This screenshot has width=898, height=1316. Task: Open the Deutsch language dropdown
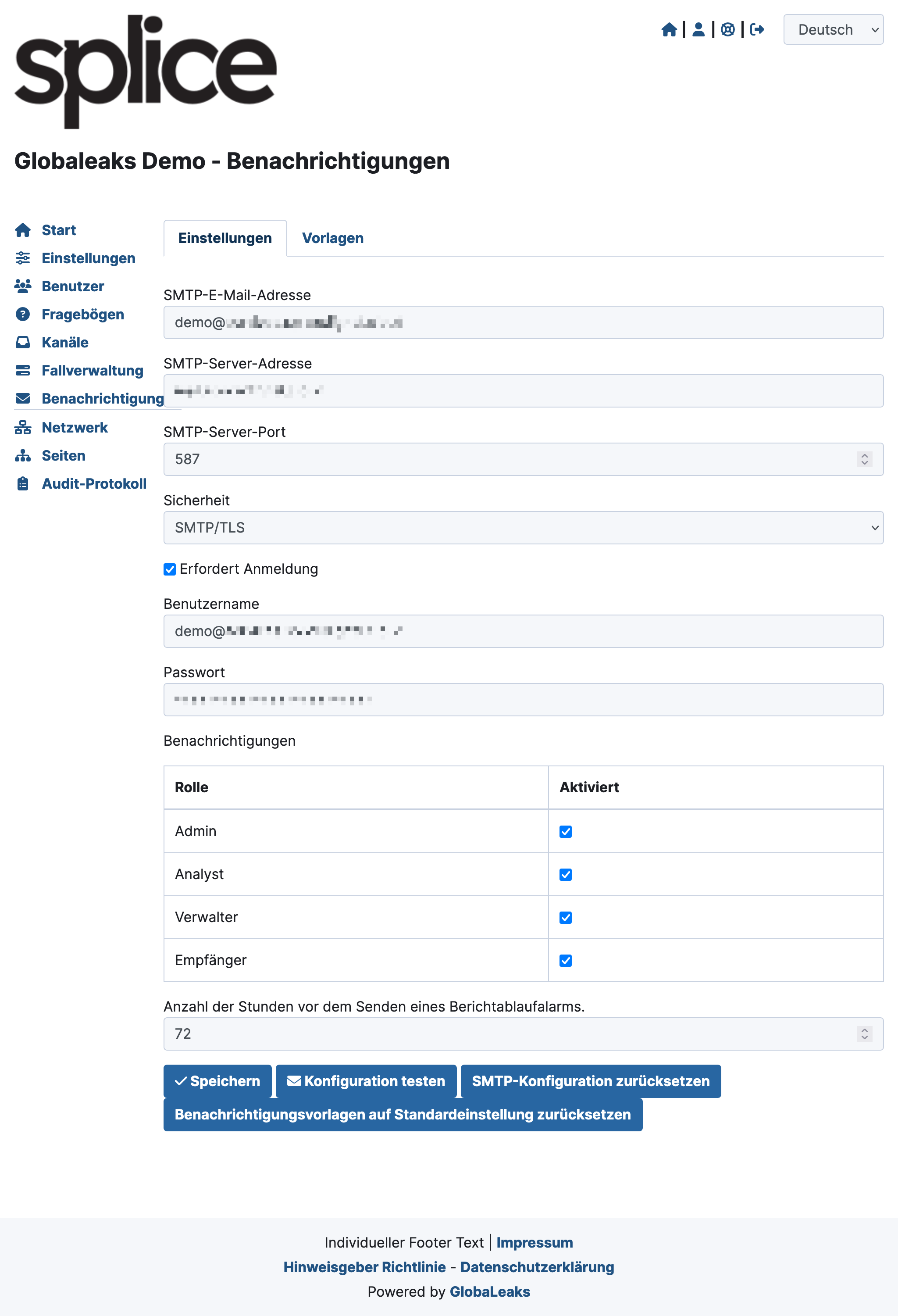tap(833, 29)
